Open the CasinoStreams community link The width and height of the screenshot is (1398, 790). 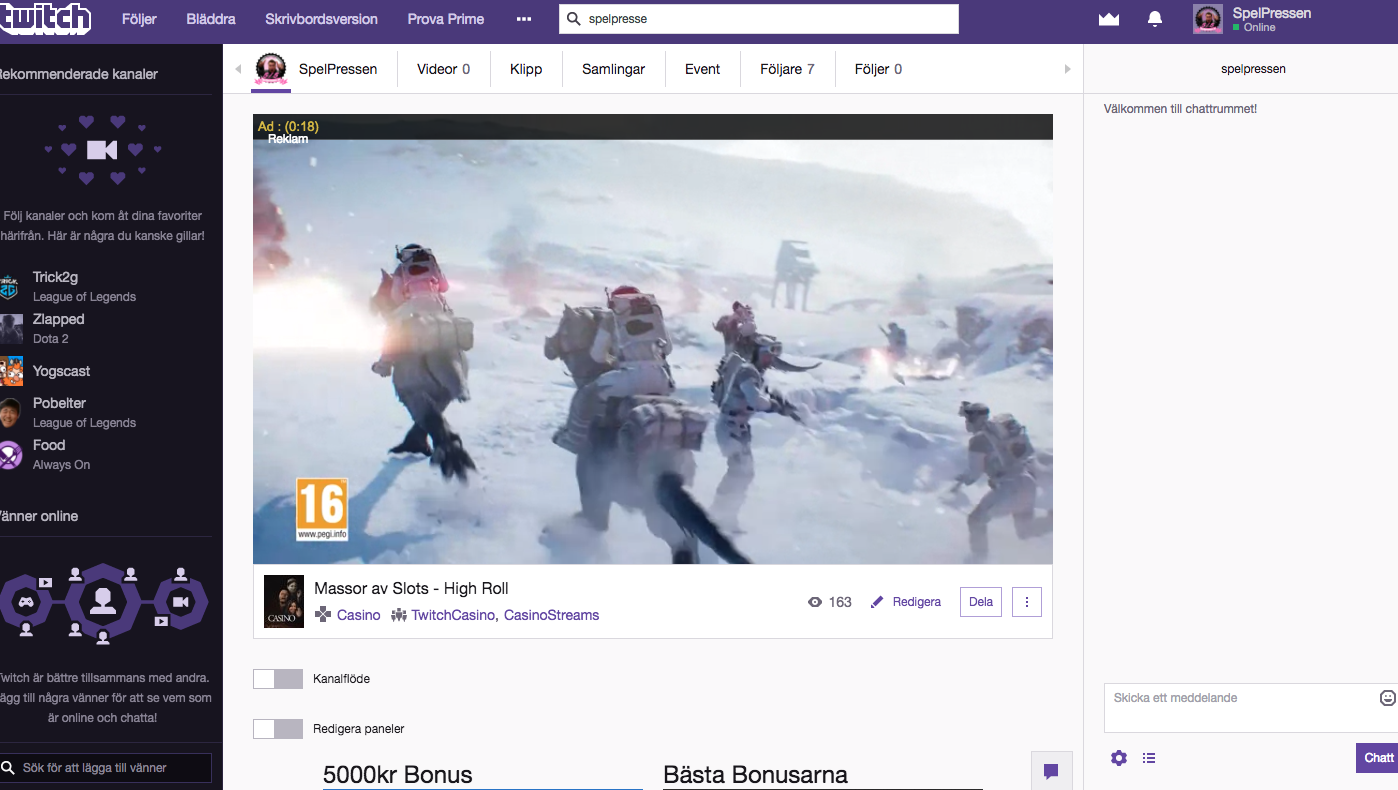click(551, 615)
